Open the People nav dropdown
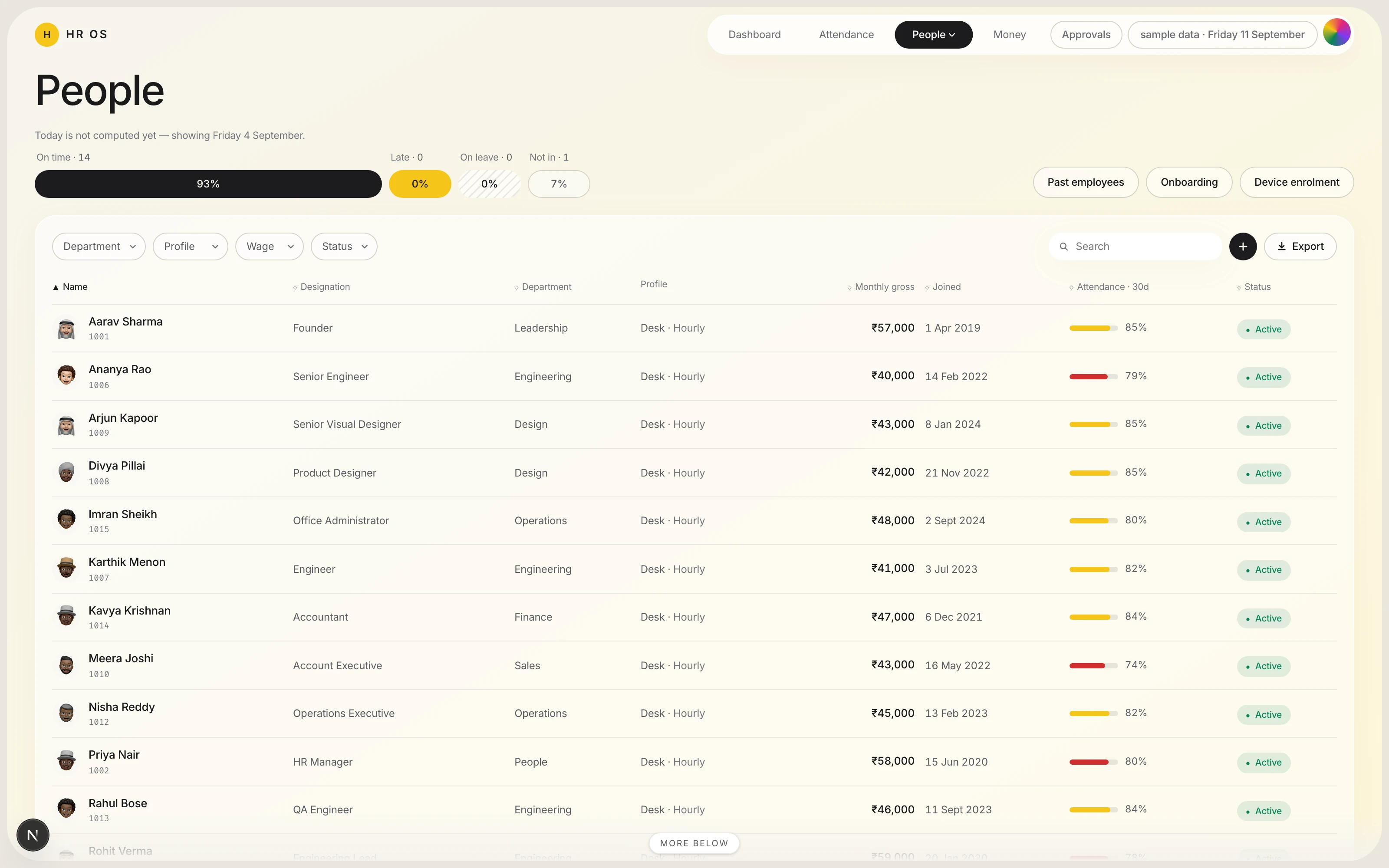 point(933,34)
